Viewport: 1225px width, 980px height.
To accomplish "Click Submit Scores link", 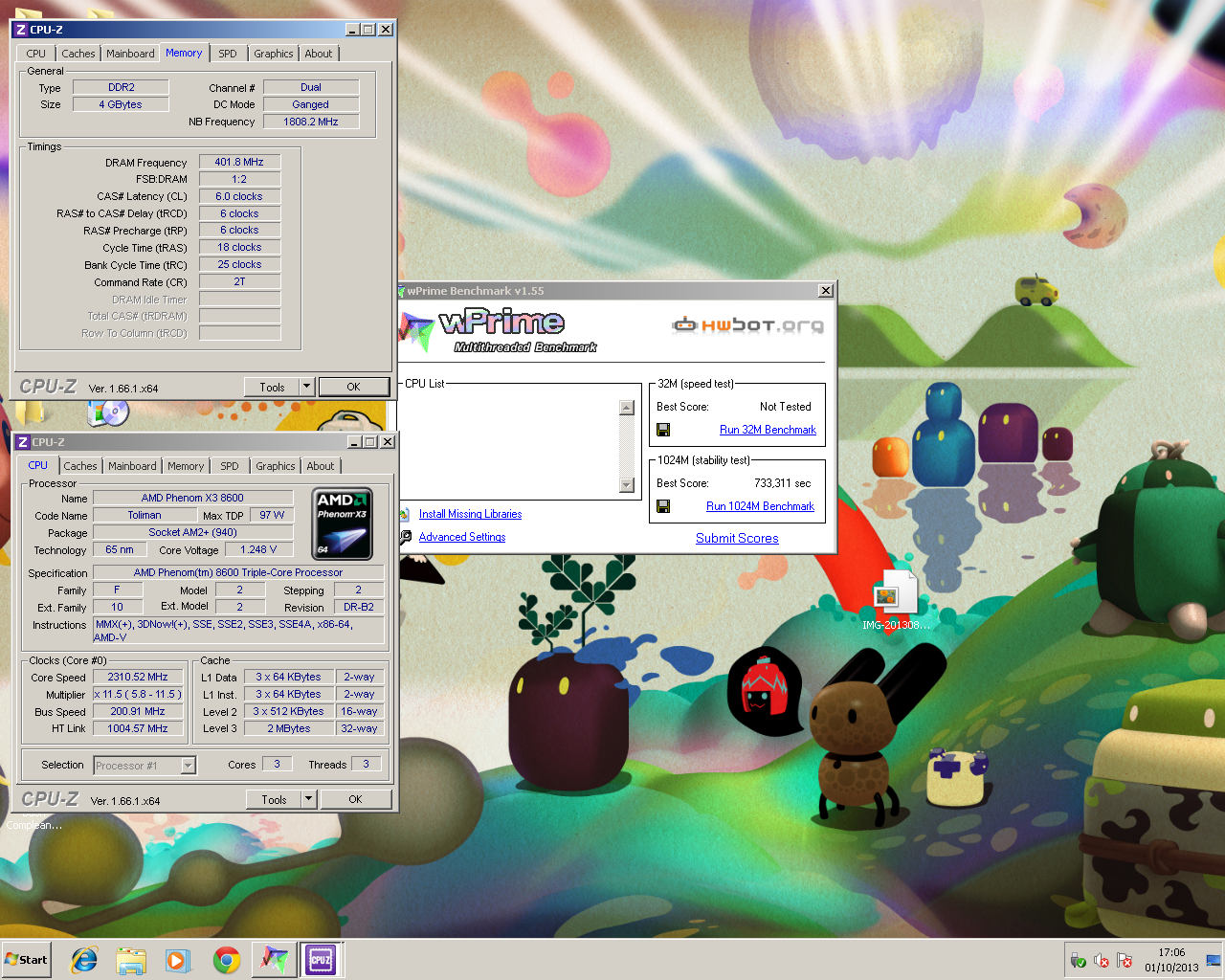I will pyautogui.click(x=737, y=538).
